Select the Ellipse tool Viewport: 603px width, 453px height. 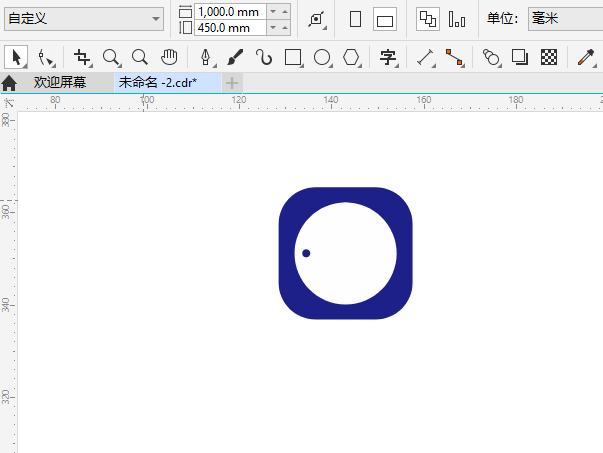pyautogui.click(x=322, y=58)
